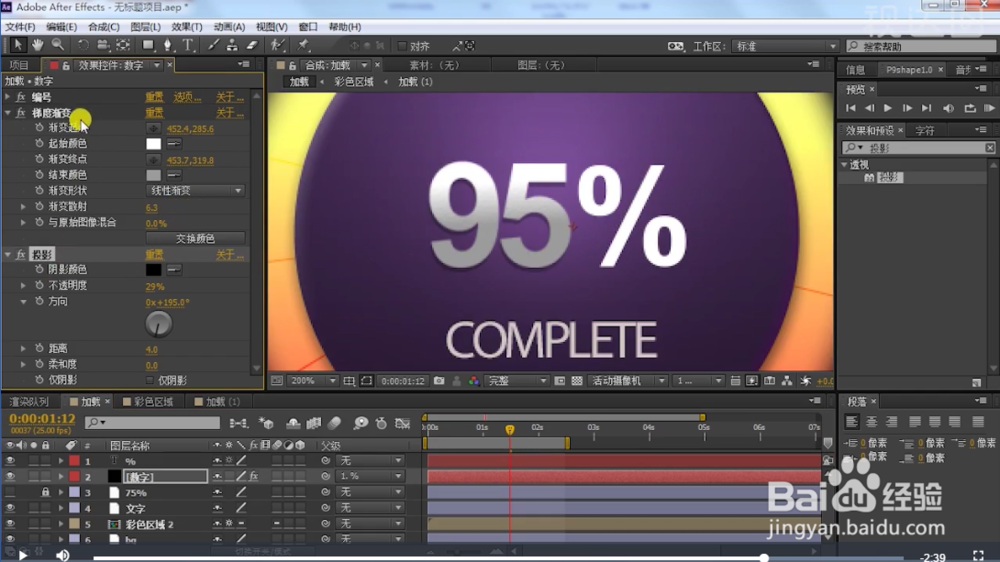This screenshot has height=562, width=1000.
Task: Open the composition mini-flowchart in timeline
Action: (x=239, y=423)
